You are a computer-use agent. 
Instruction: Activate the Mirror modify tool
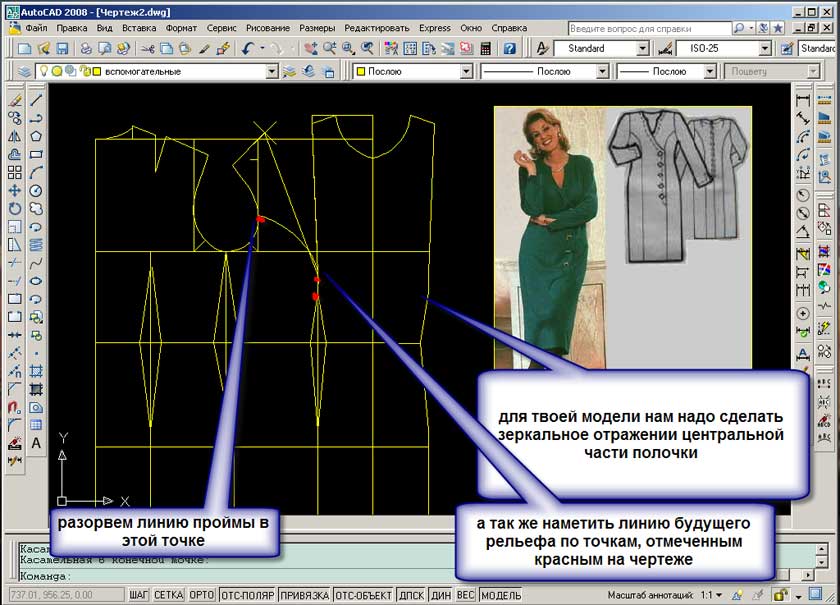(x=14, y=136)
